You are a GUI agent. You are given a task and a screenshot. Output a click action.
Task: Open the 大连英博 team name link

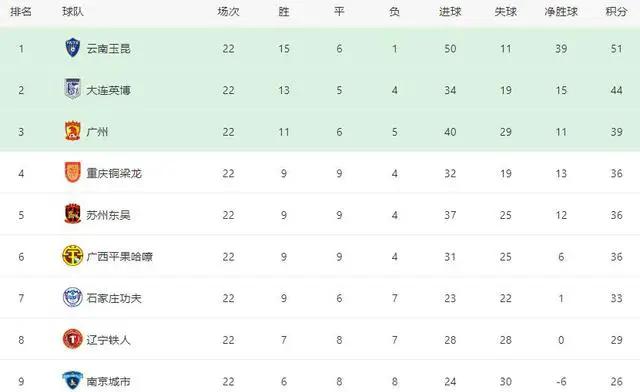108,90
